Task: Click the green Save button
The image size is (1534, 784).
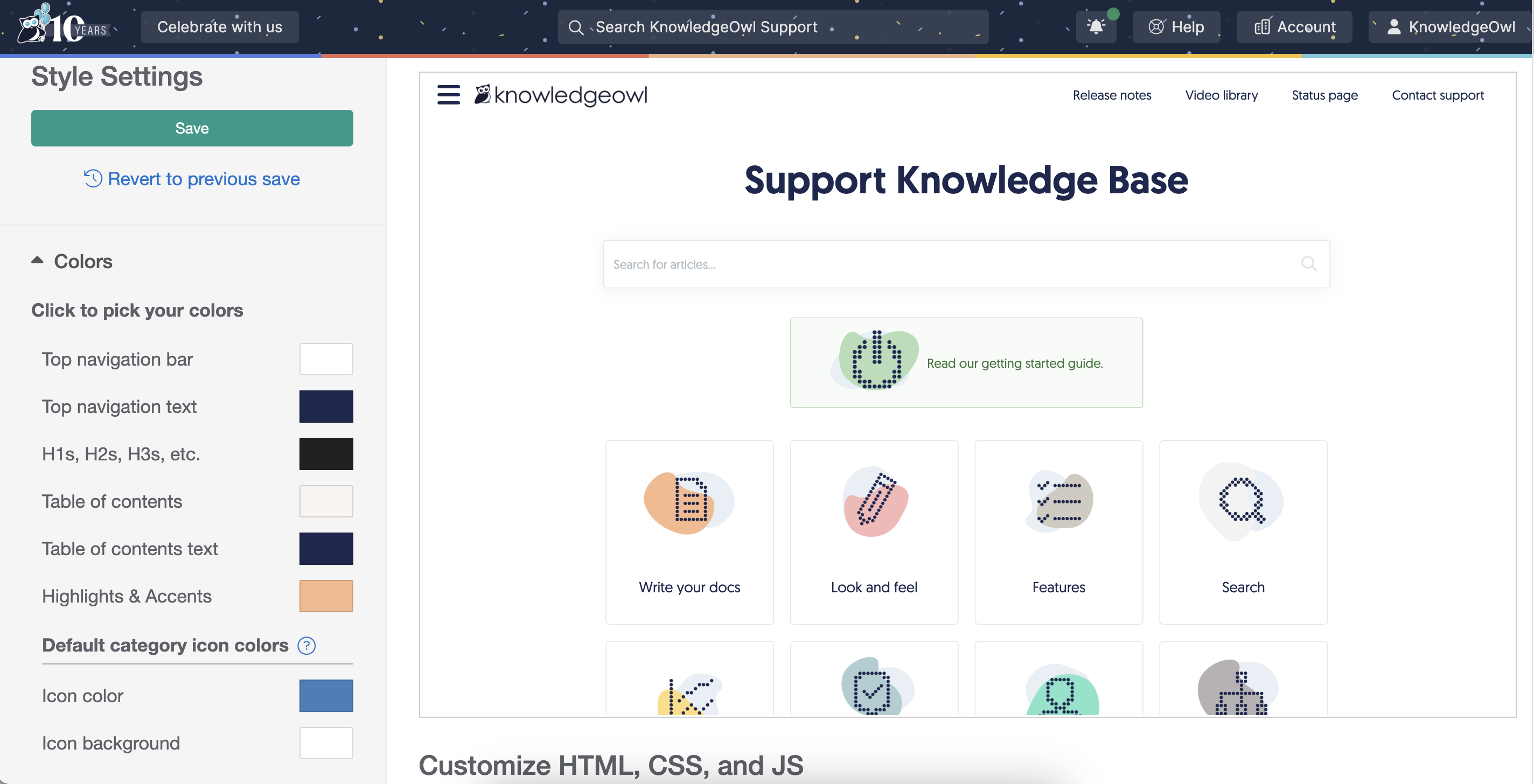Action: tap(192, 128)
